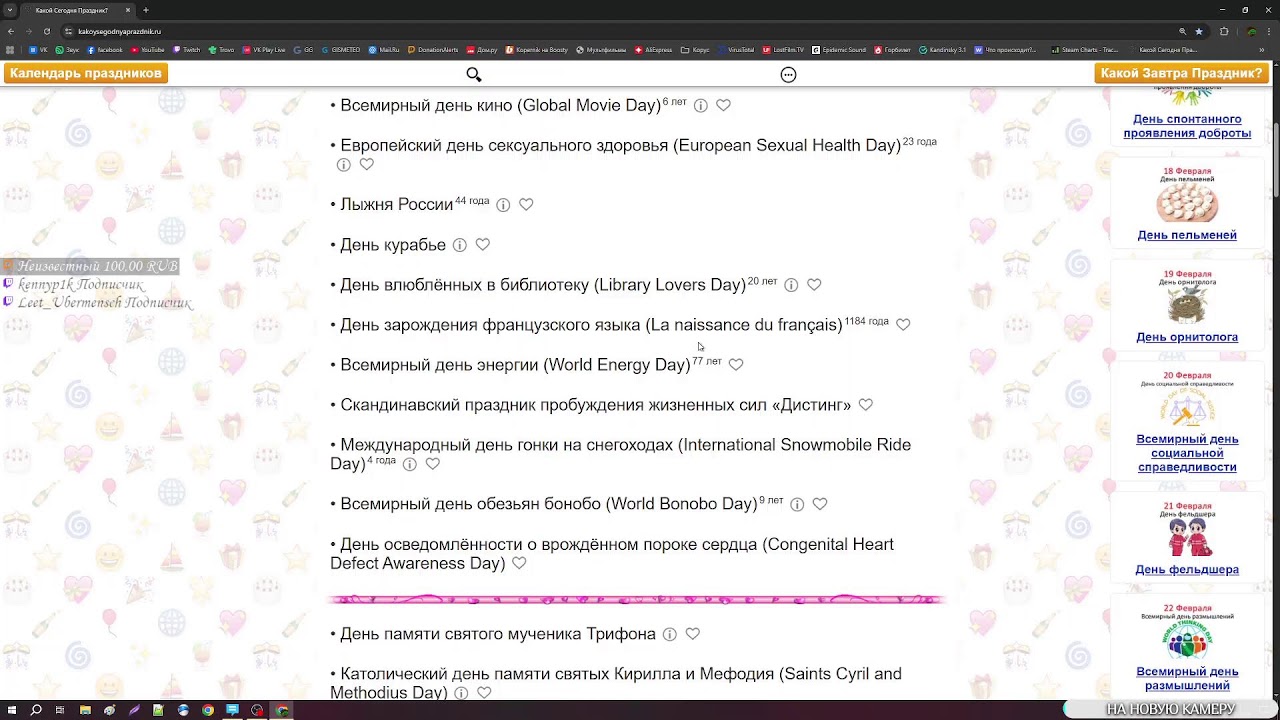This screenshot has width=1280, height=720.
Task: Open the VirusTotal bookmark
Action: pos(737,49)
